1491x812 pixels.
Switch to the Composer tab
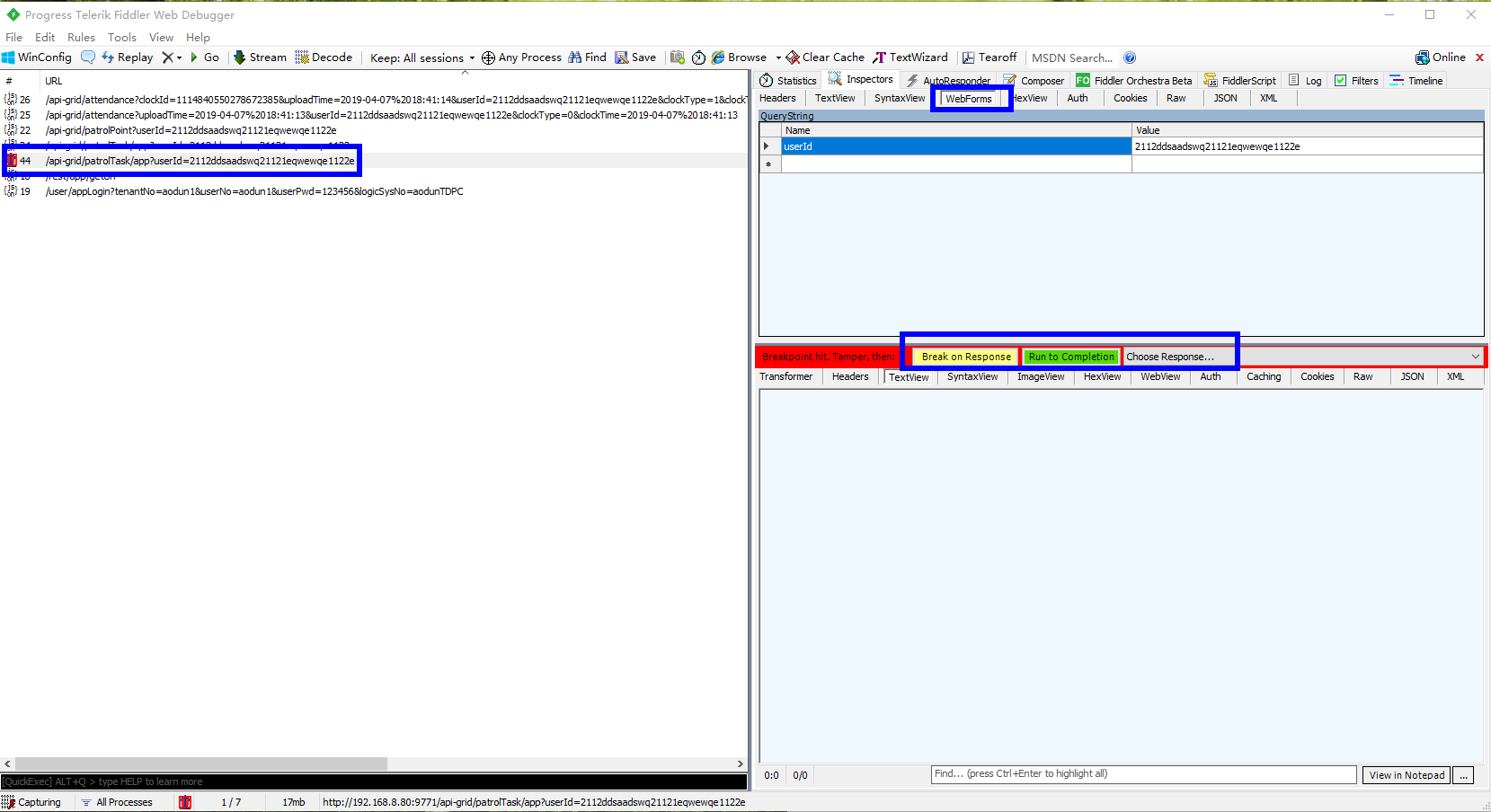[1034, 81]
